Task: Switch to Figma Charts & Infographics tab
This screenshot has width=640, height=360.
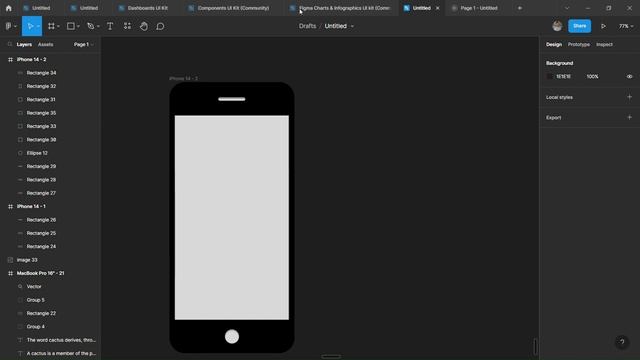Action: pyautogui.click(x=341, y=8)
